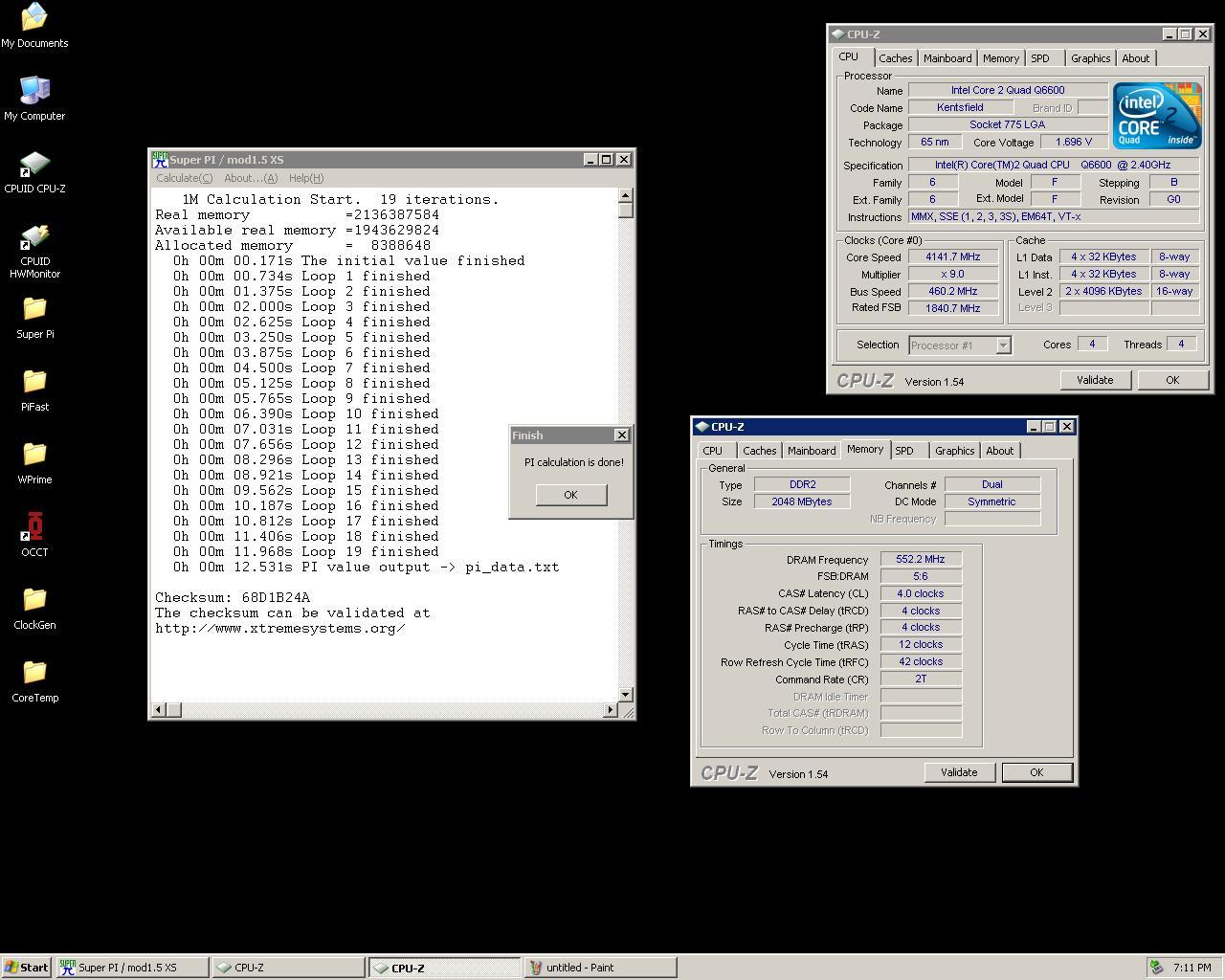Viewport: 1225px width, 980px height.
Task: Click OK in the CPU tab window
Action: point(1172,380)
